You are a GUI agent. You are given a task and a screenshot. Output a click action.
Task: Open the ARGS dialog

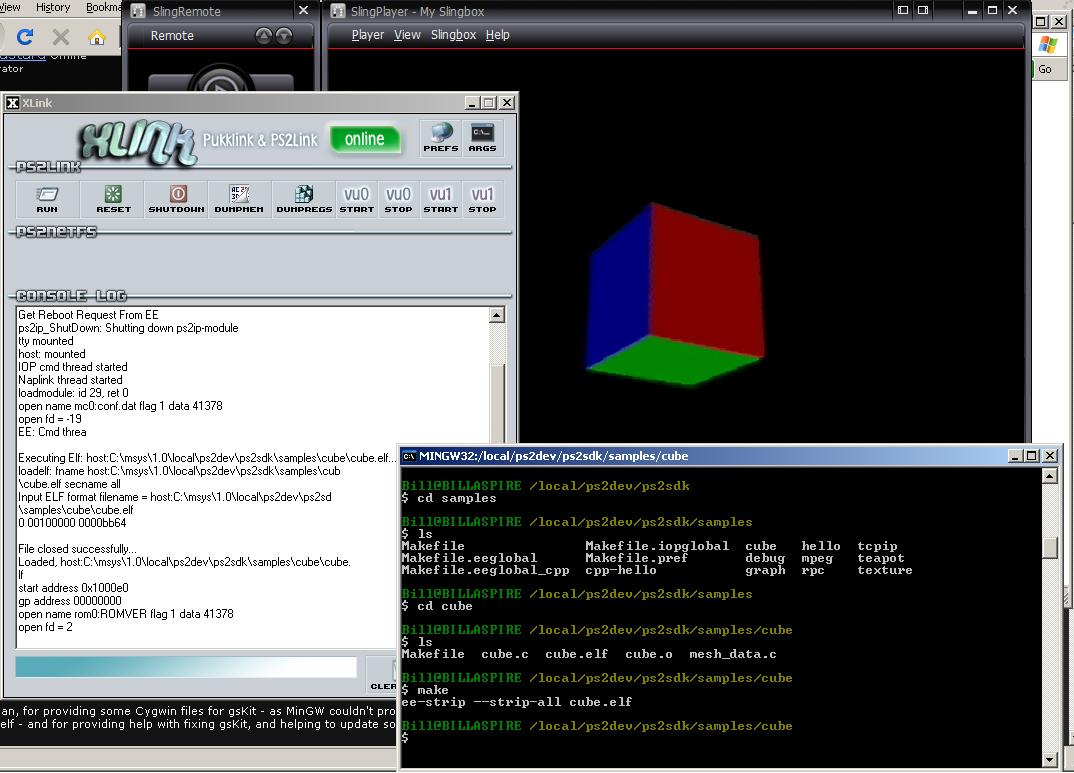(x=482, y=138)
